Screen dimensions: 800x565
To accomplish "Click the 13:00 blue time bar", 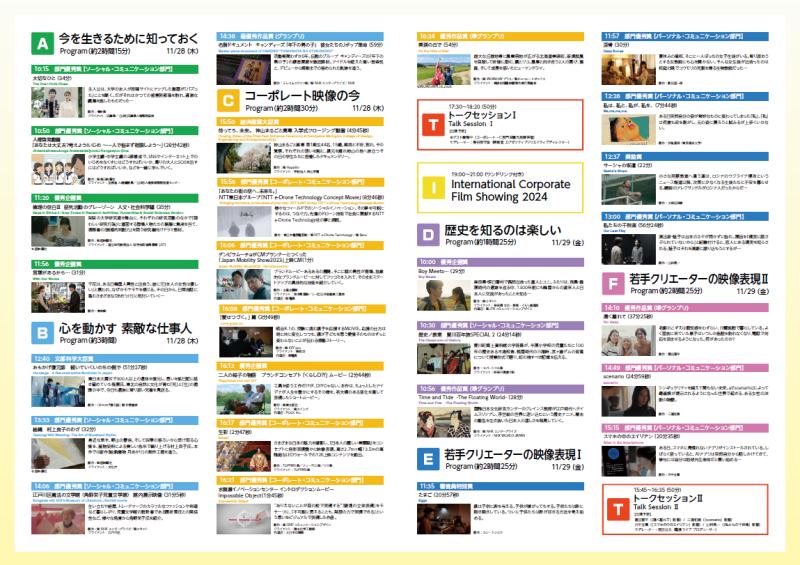I will click(685, 216).
